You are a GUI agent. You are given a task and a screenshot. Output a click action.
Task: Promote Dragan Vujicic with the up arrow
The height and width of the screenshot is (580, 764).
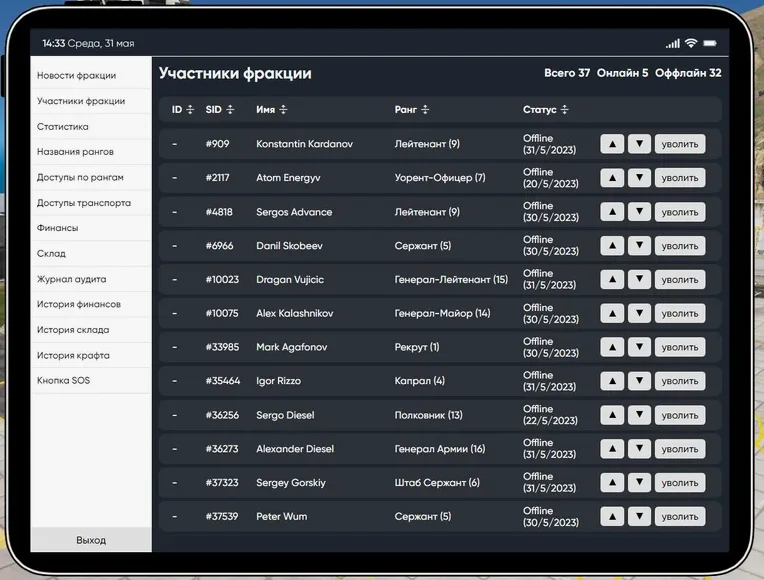pos(612,279)
